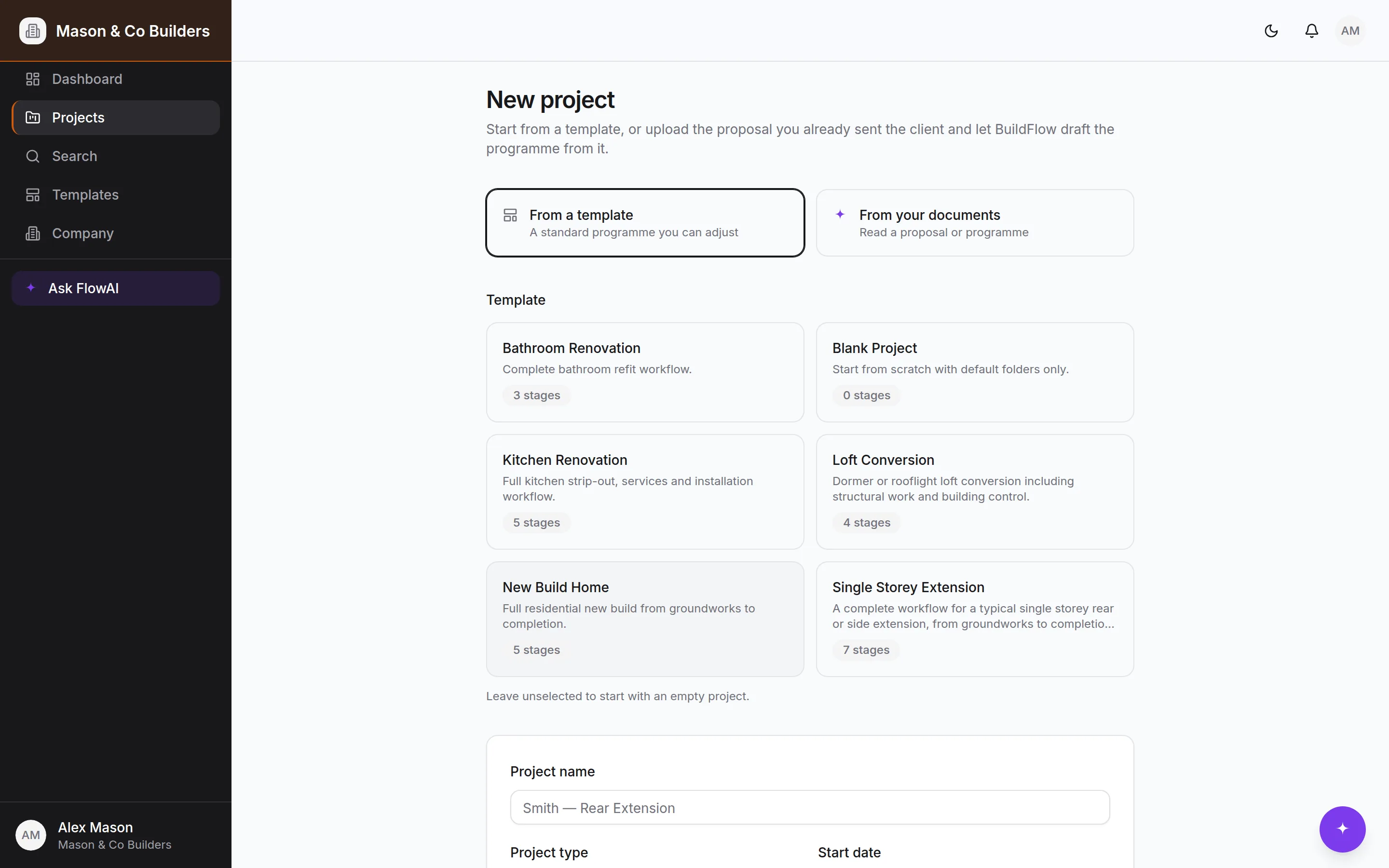Click the 'Project type' label
1389x868 pixels.
pos(549,853)
